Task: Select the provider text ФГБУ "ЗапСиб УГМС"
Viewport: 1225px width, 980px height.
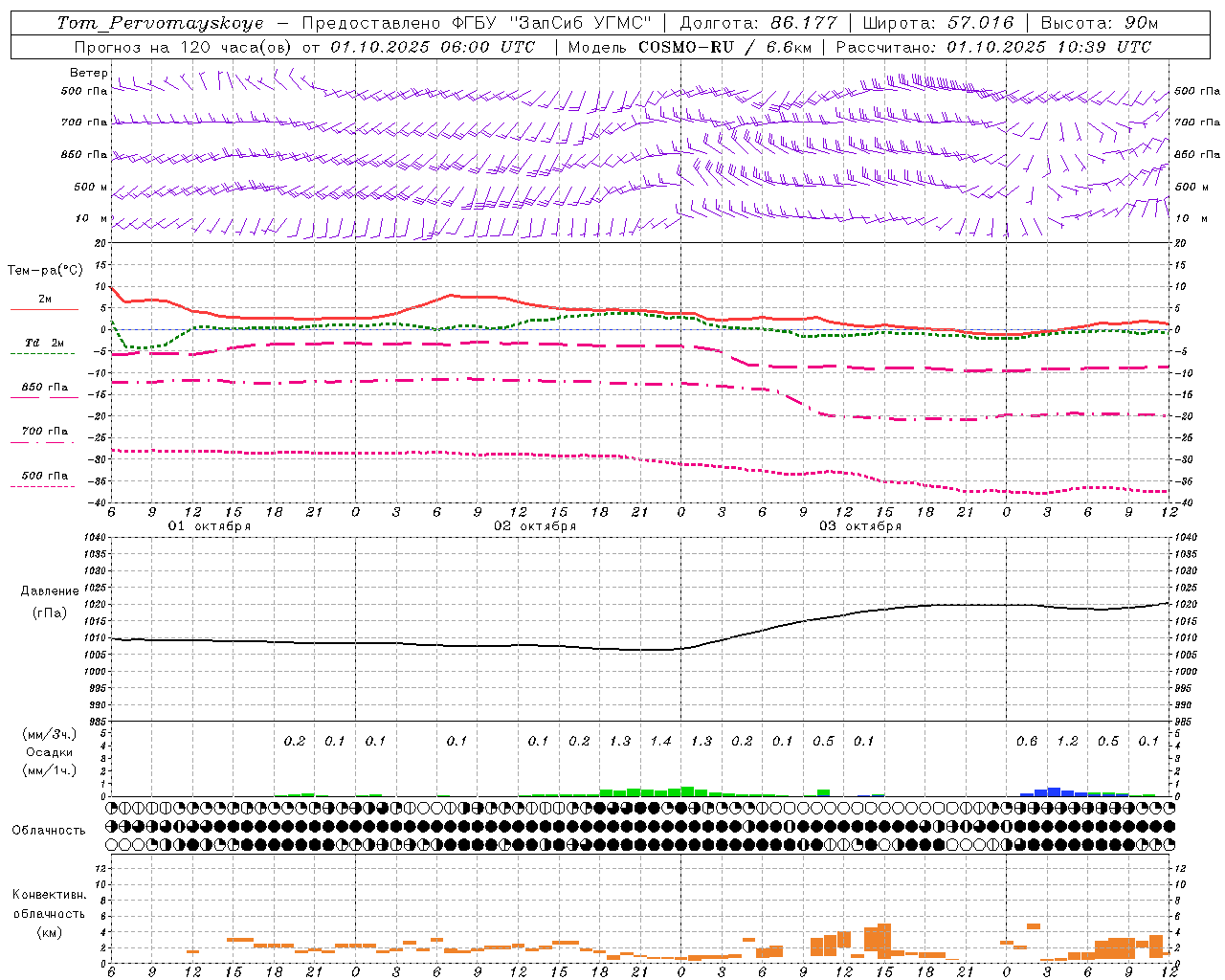Action: point(551,23)
